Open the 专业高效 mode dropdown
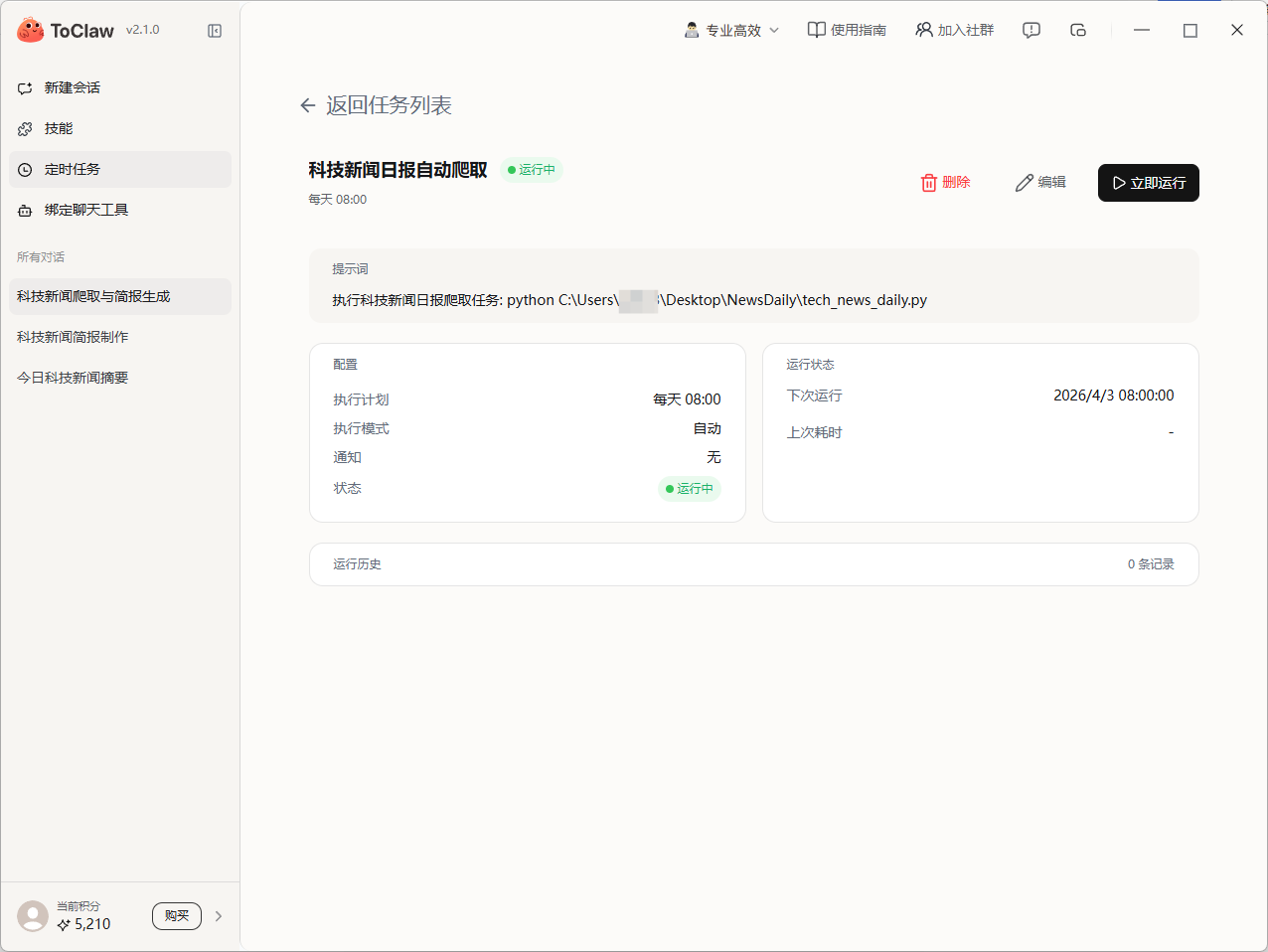Viewport: 1268px width, 952px height. [x=732, y=31]
